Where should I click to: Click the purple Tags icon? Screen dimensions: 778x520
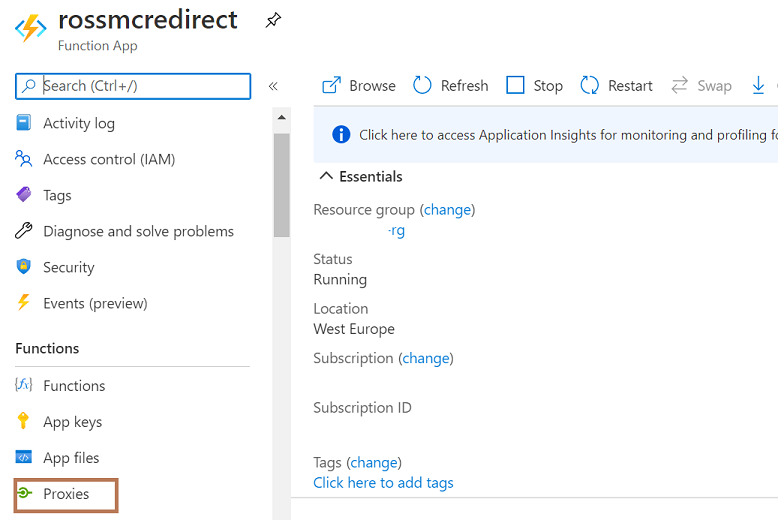pyautogui.click(x=23, y=195)
